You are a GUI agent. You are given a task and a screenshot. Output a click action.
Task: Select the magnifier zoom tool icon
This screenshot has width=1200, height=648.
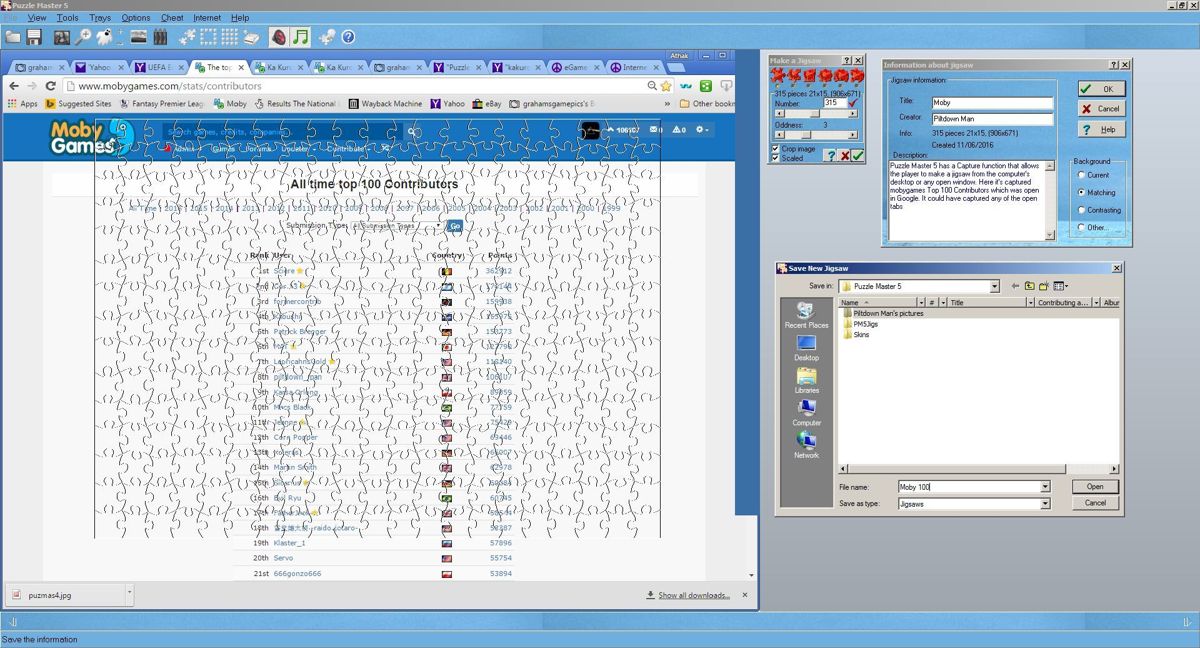tap(83, 37)
